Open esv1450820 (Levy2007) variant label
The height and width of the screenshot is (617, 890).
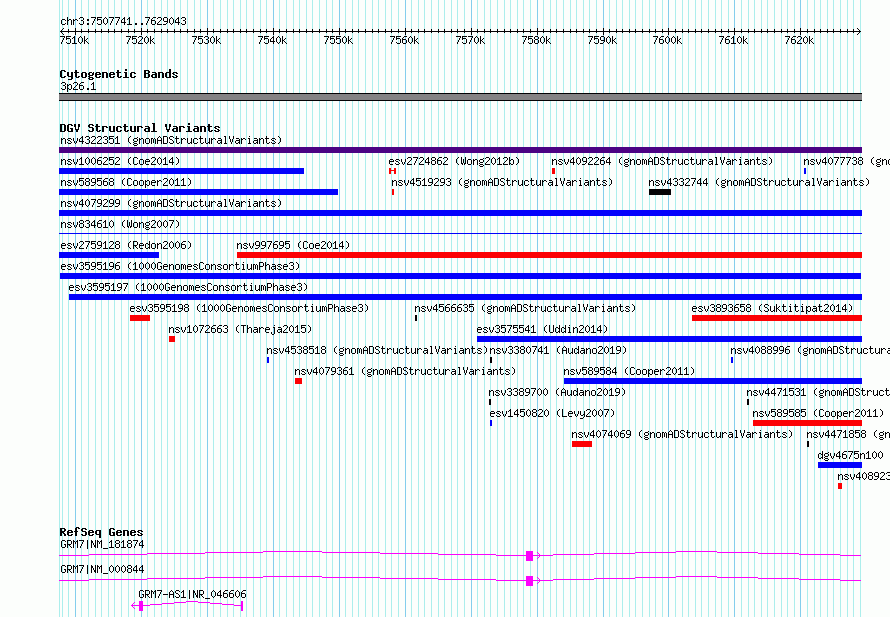point(552,413)
